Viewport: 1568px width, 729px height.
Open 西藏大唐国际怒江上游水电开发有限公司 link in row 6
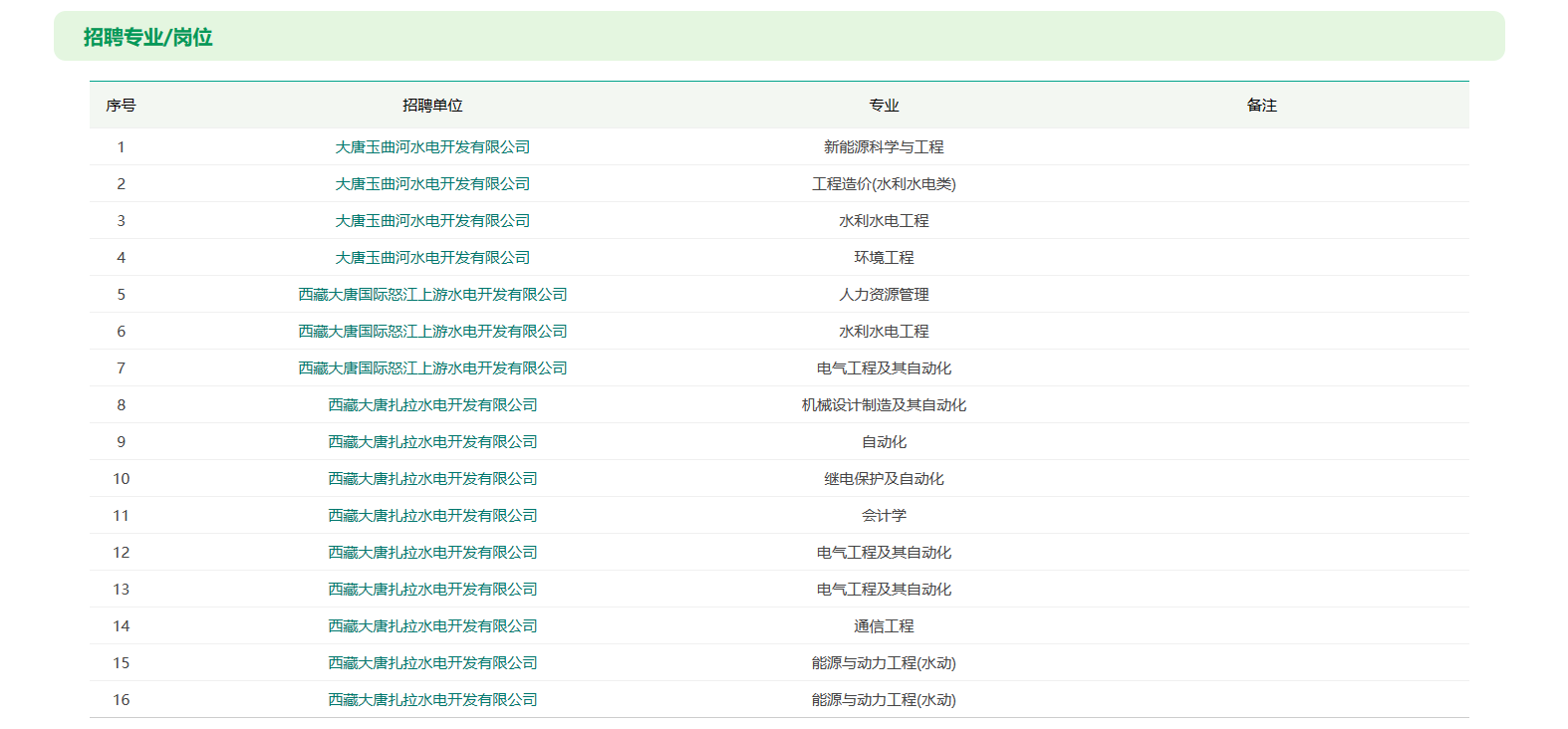click(x=432, y=332)
